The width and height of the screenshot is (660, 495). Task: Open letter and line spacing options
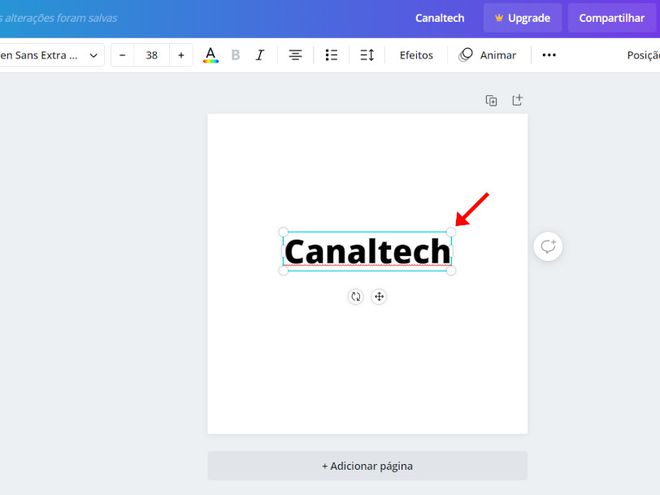click(x=367, y=55)
